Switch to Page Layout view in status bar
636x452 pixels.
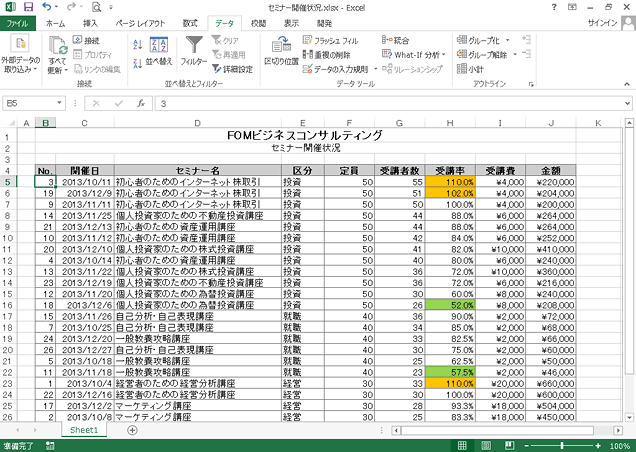point(486,446)
